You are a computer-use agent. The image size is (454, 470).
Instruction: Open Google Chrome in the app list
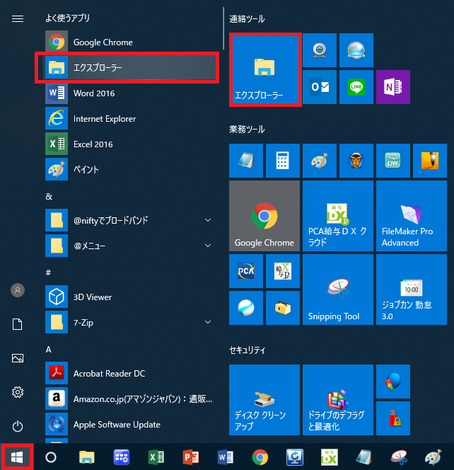tap(131, 42)
